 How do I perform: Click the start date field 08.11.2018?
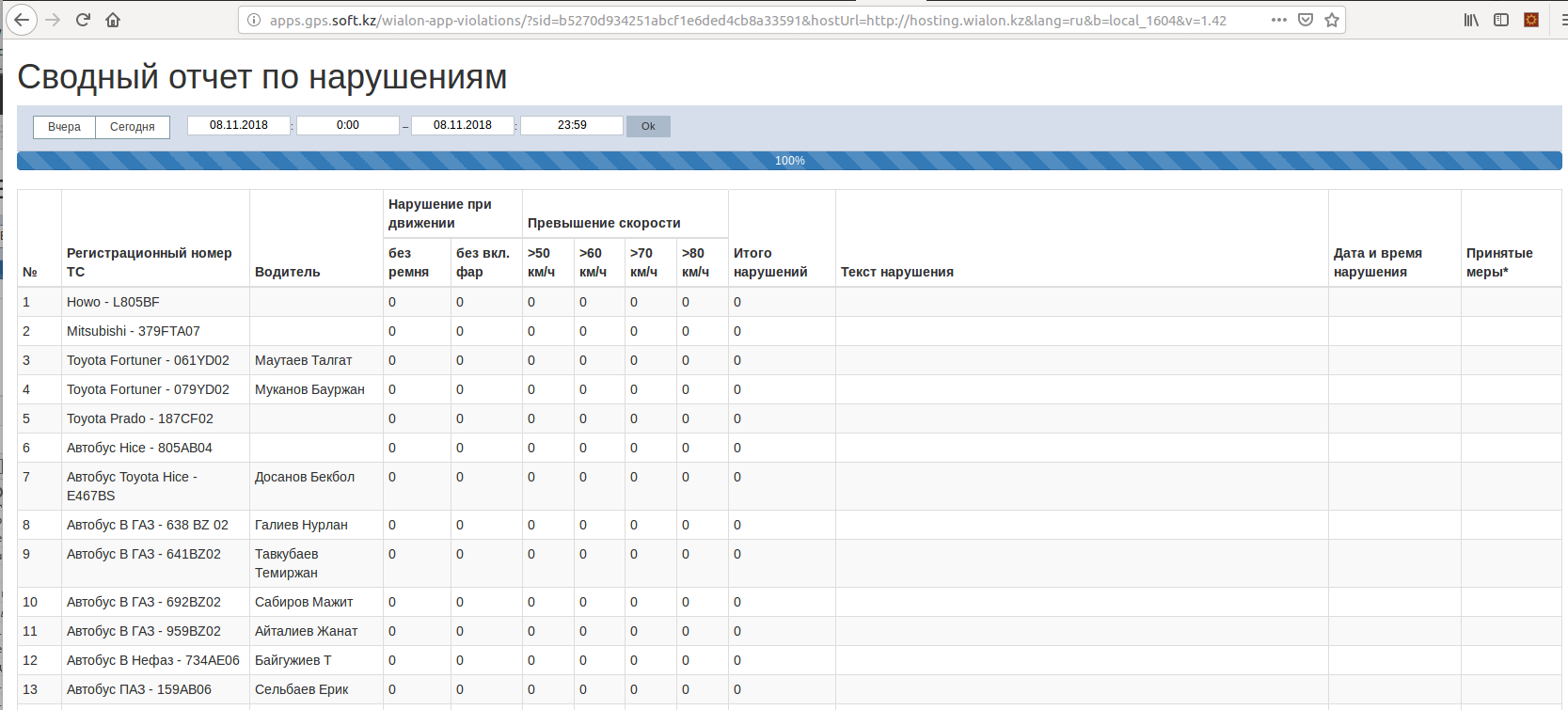pyautogui.click(x=239, y=125)
